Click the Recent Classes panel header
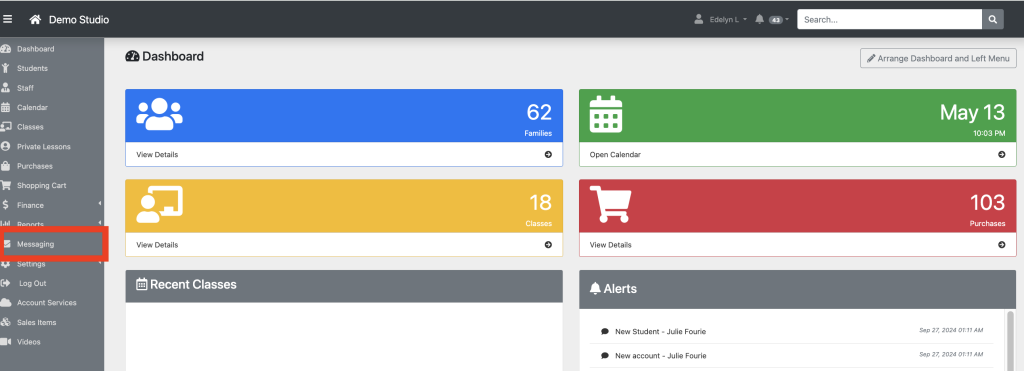The height and width of the screenshot is (371, 1024). click(x=344, y=286)
